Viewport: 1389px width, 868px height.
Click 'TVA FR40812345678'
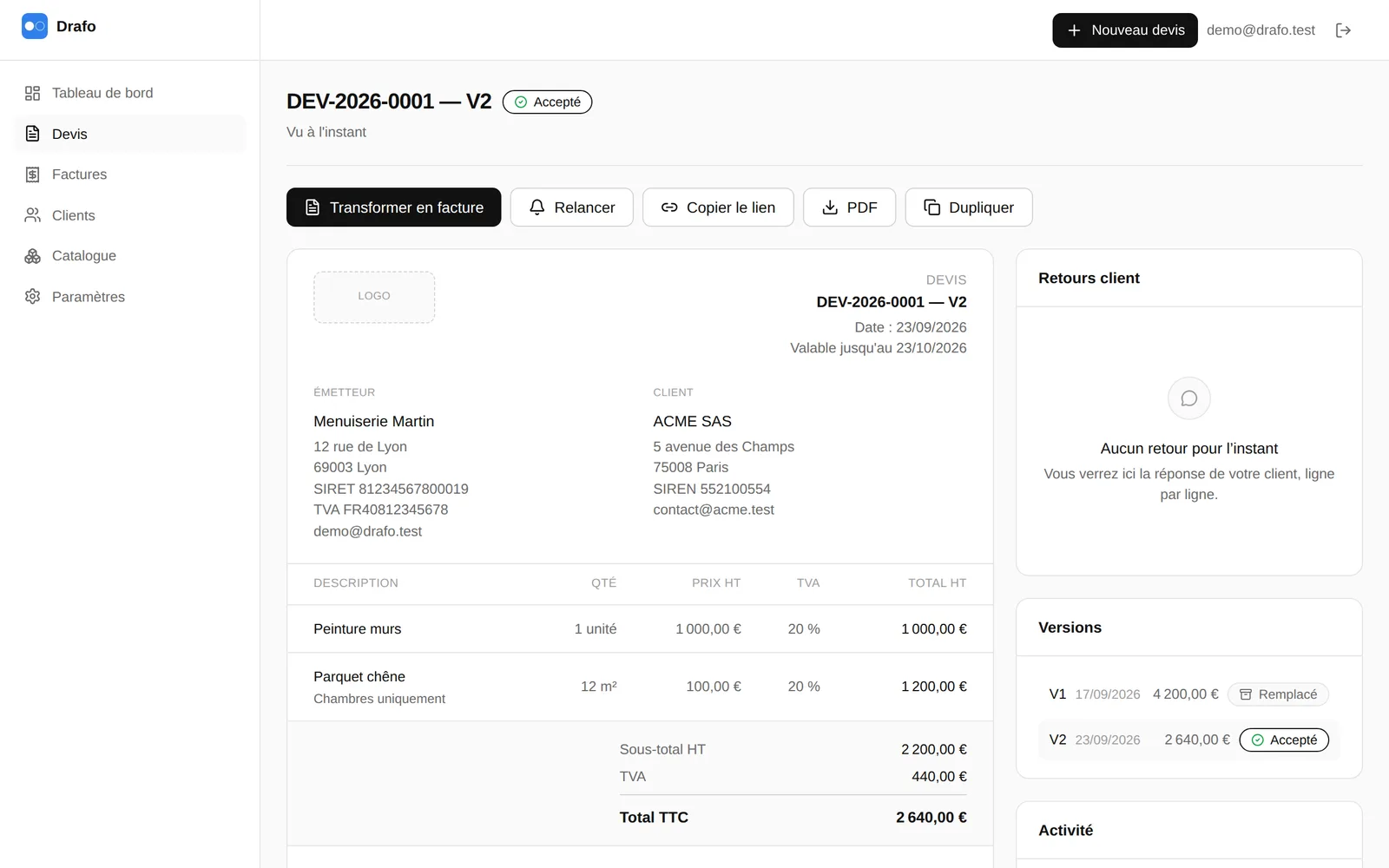pos(381,510)
